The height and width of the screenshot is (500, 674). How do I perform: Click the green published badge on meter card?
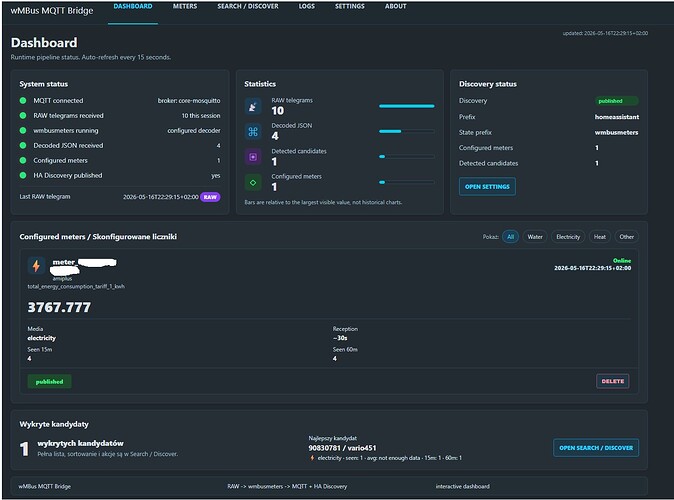49,382
